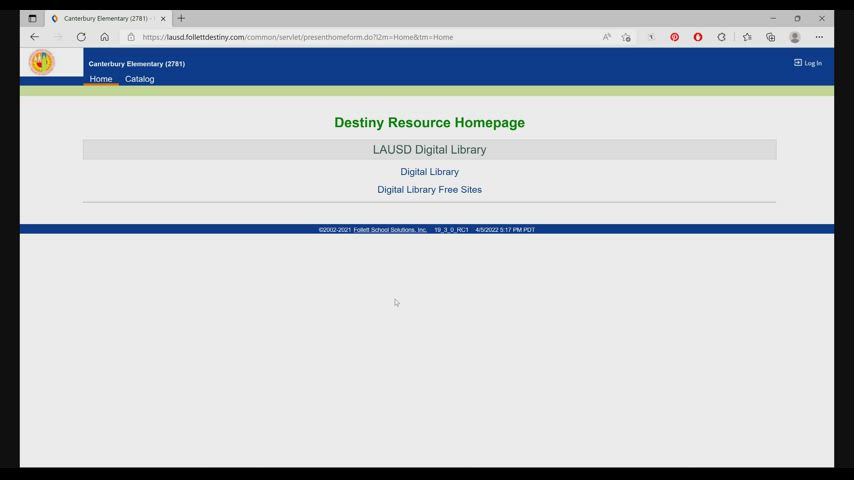Click the LAUSD Digital Library header
The width and height of the screenshot is (854, 480).
point(430,149)
